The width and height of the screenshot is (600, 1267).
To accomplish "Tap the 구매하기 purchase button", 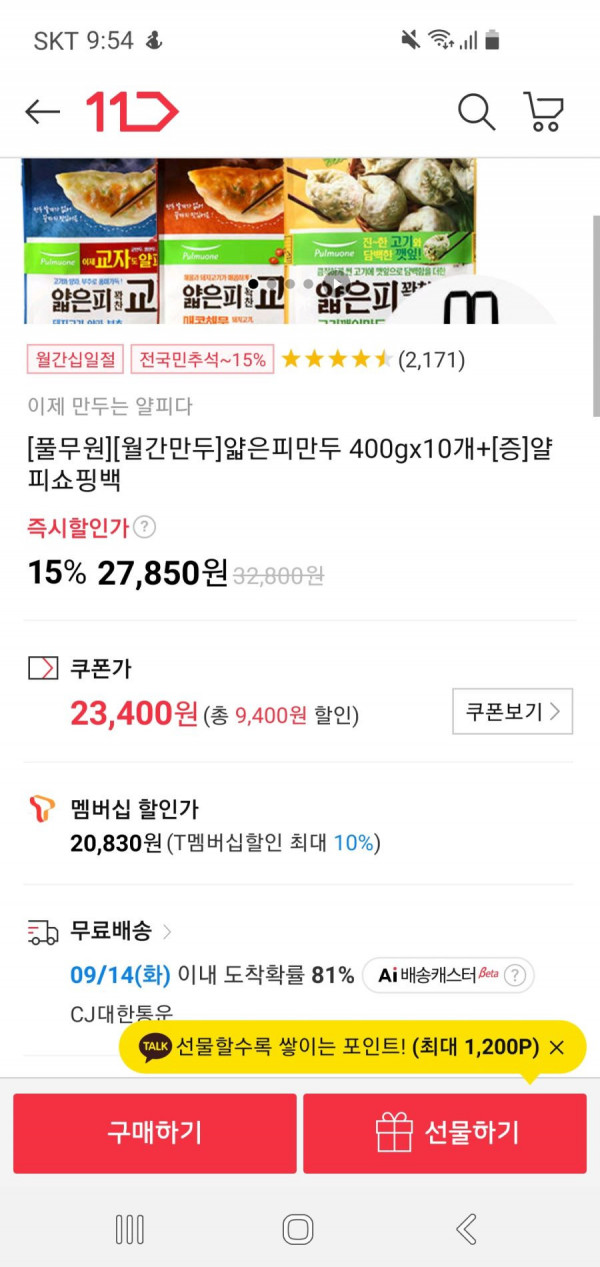I will click(x=155, y=1133).
